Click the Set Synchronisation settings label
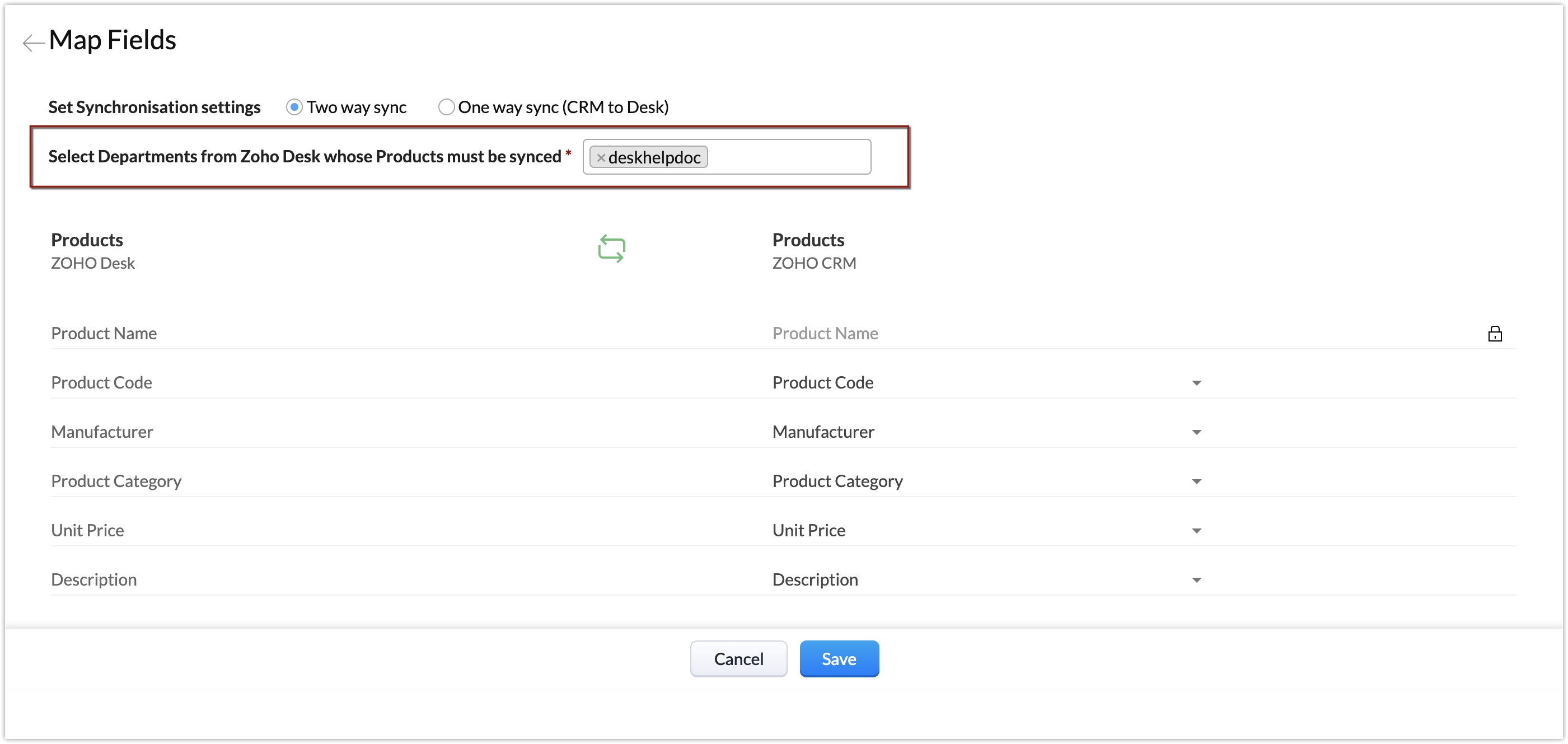The width and height of the screenshot is (1568, 744). click(x=155, y=107)
